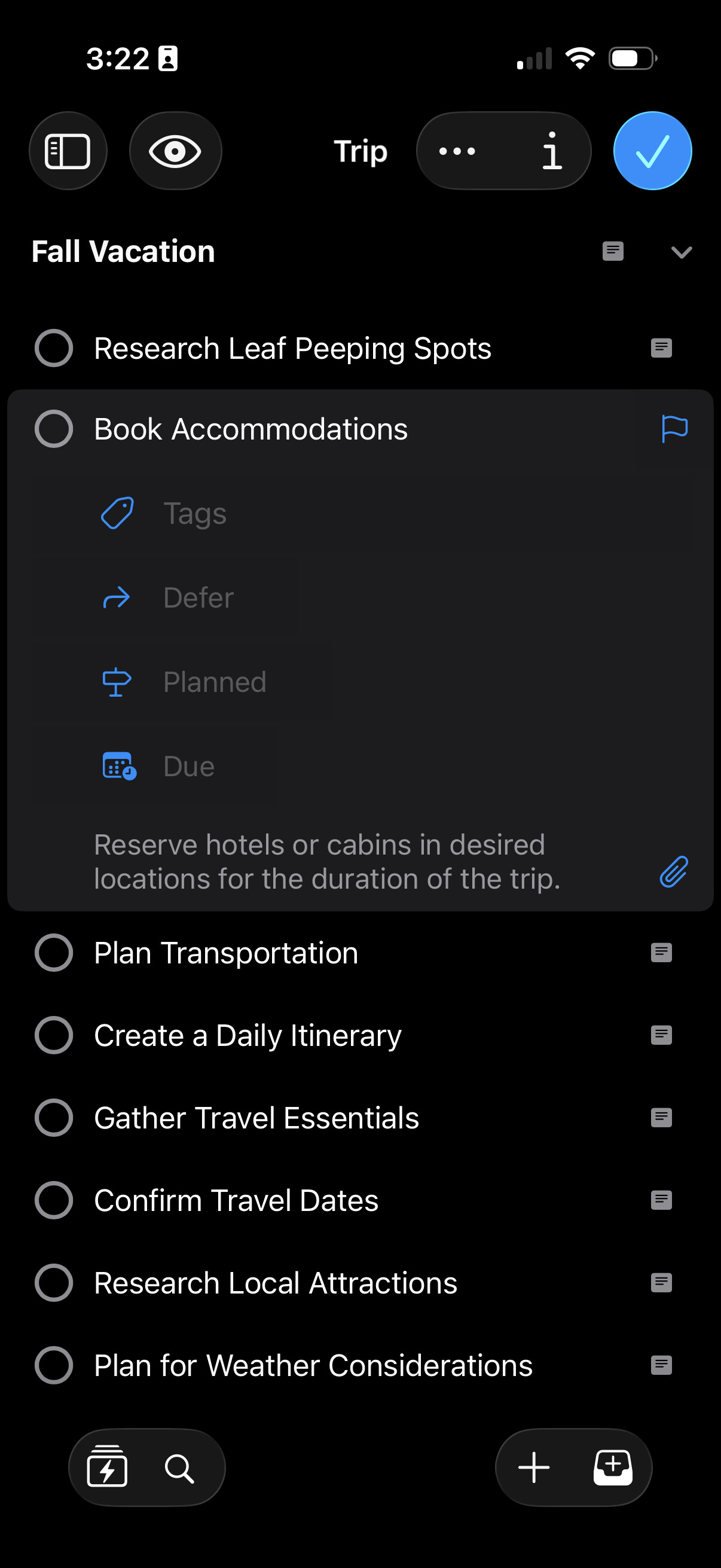Open the search magnifier icon
The width and height of the screenshot is (721, 1568).
point(179,1468)
